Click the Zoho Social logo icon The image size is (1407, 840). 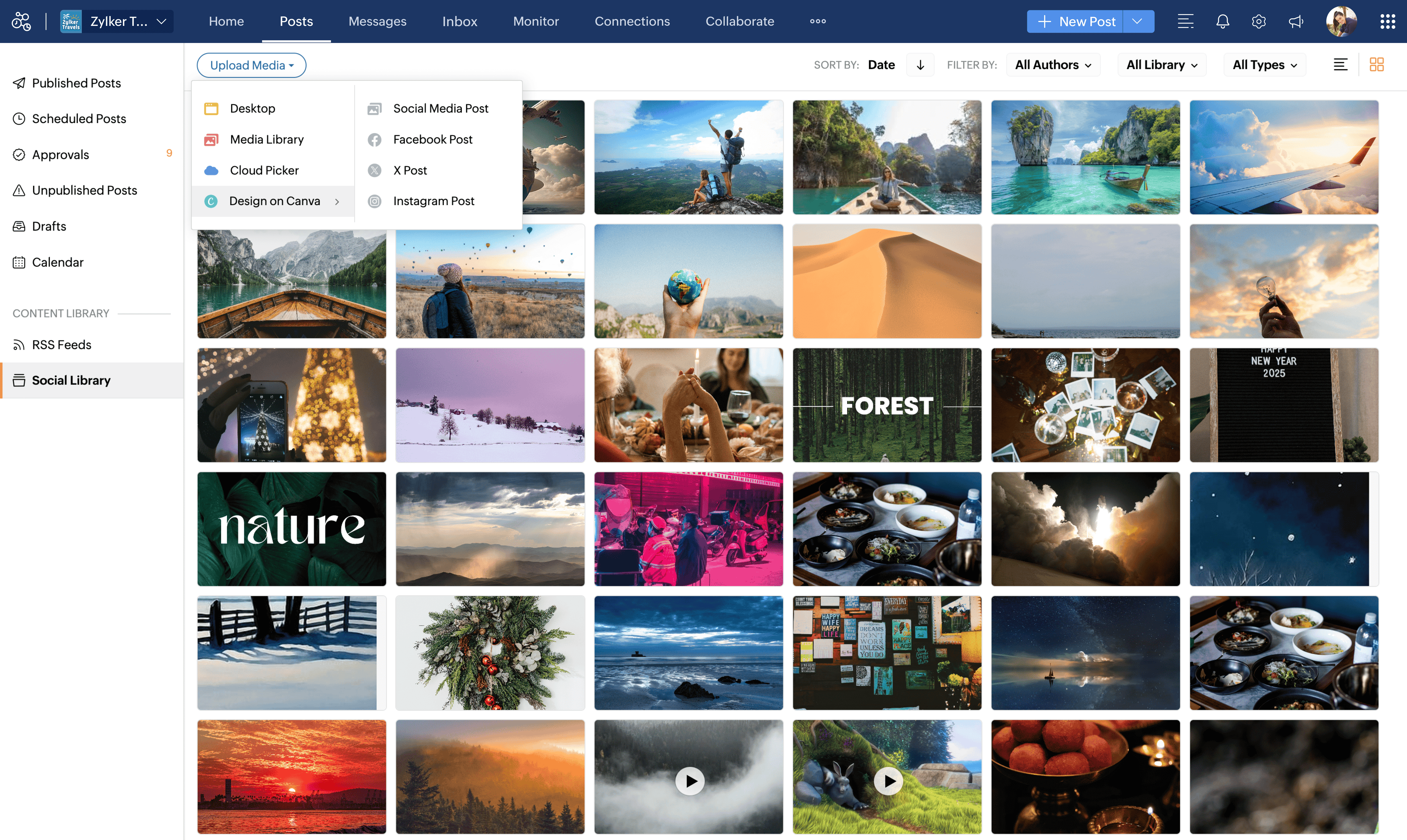click(21, 21)
